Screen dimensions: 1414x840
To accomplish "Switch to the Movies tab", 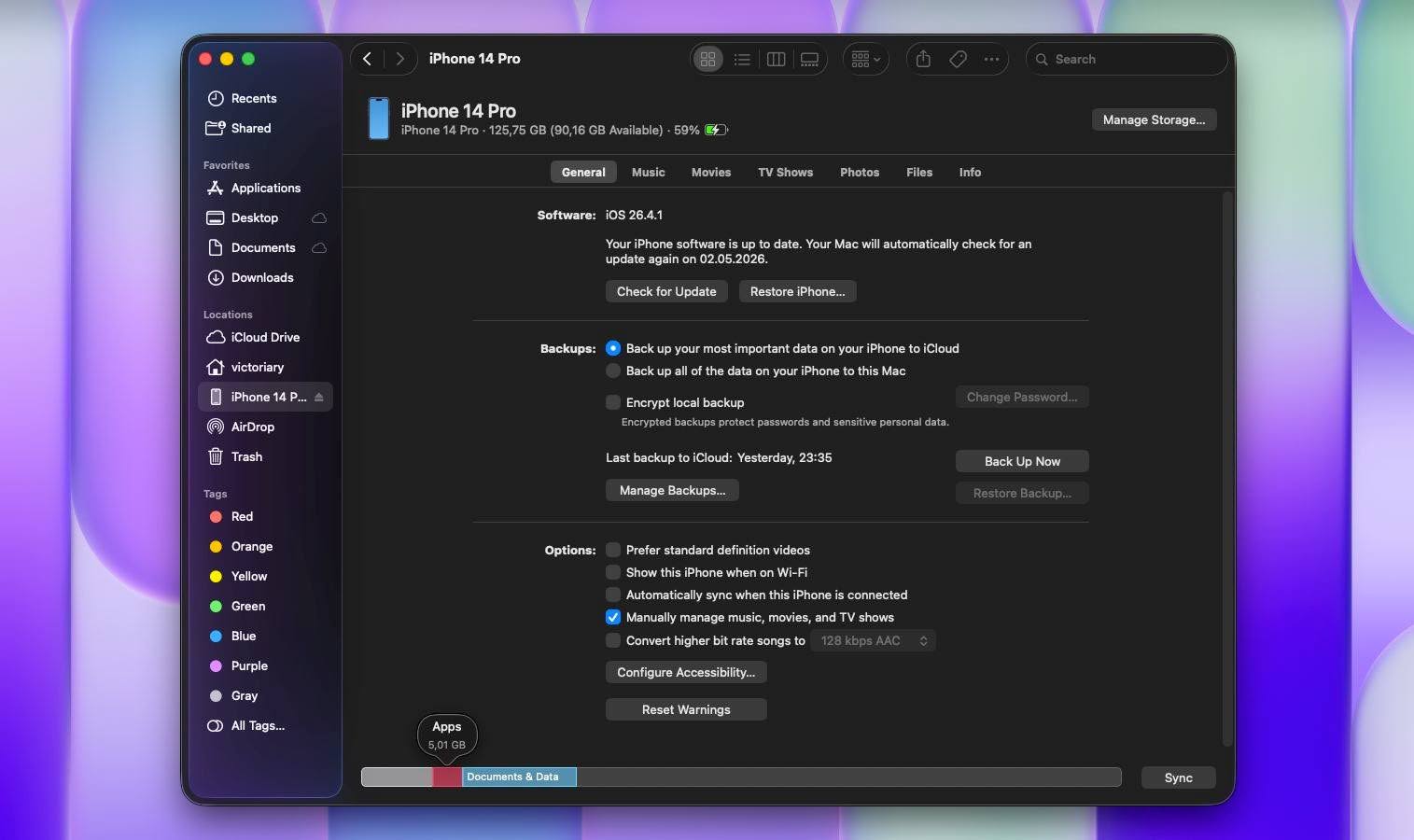I will point(711,172).
